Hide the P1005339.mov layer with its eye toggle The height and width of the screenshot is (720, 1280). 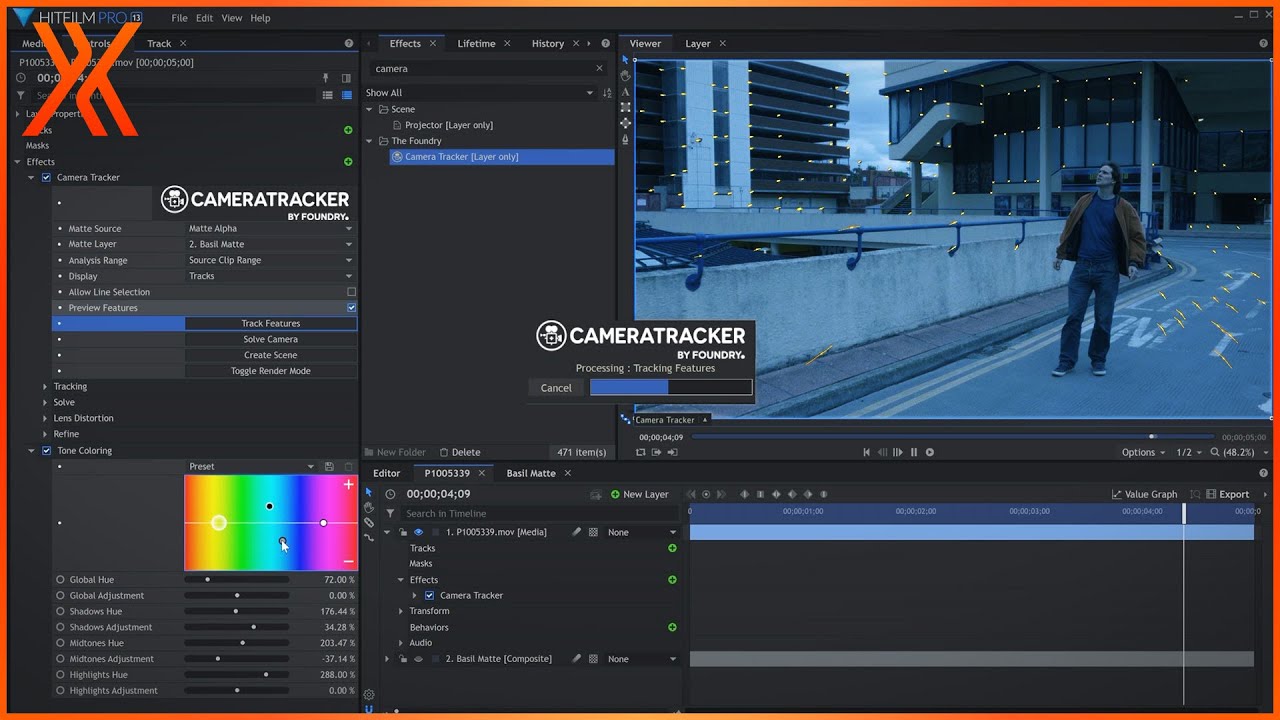click(x=418, y=531)
